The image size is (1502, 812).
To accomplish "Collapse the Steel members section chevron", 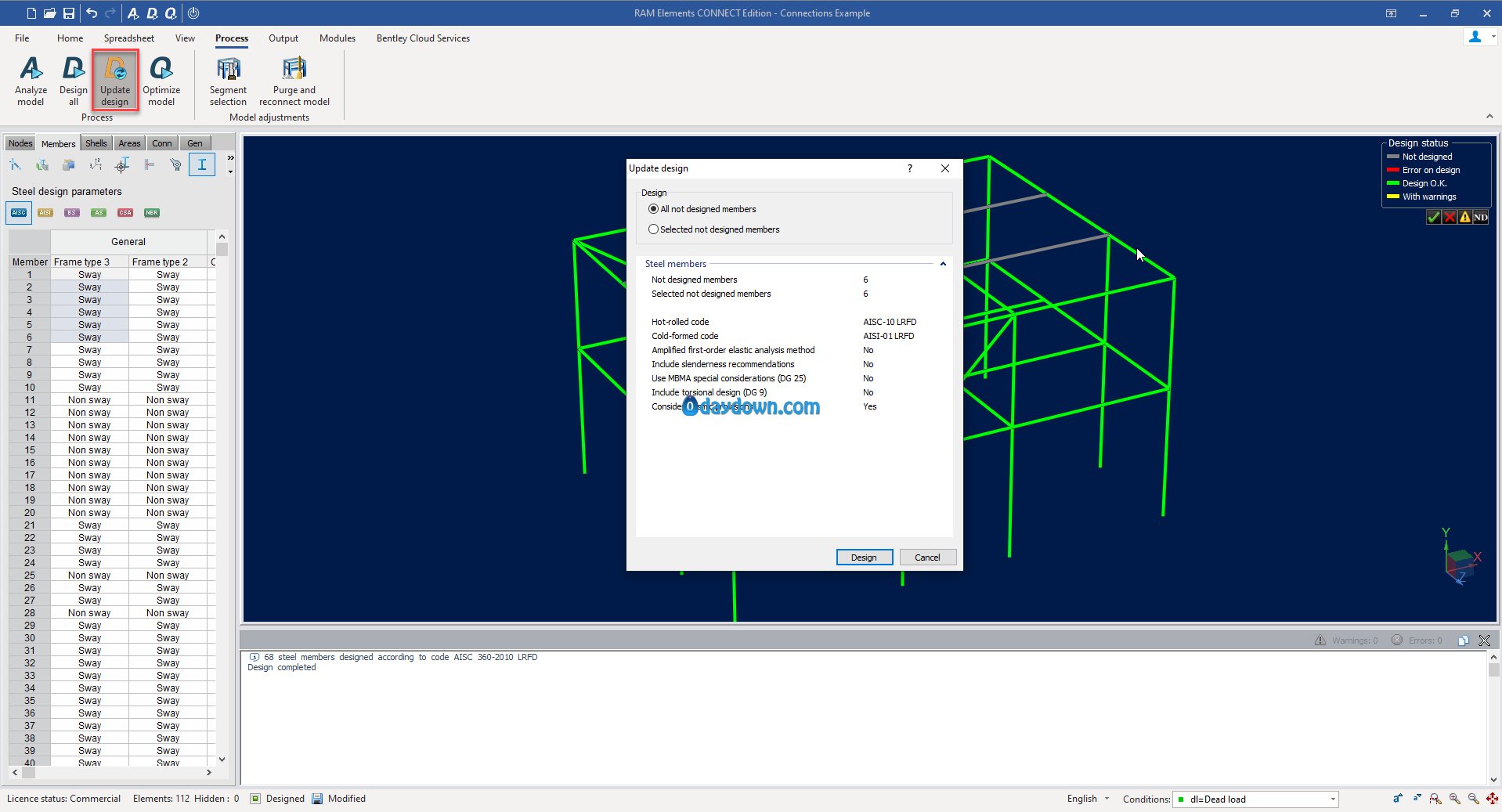I will pyautogui.click(x=943, y=264).
